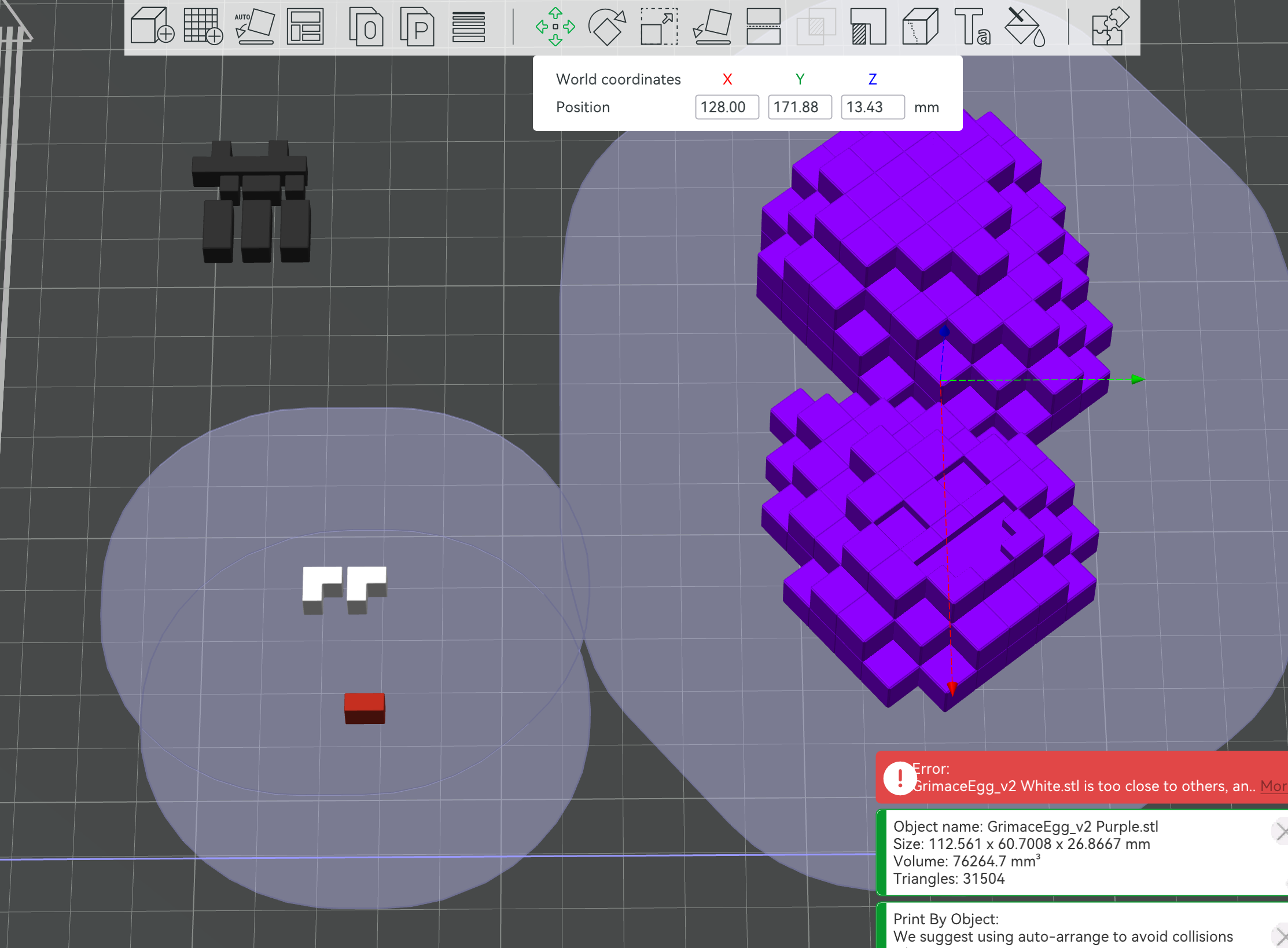Edit the Y position field
Screen dimensions: 1288x948
(800, 107)
